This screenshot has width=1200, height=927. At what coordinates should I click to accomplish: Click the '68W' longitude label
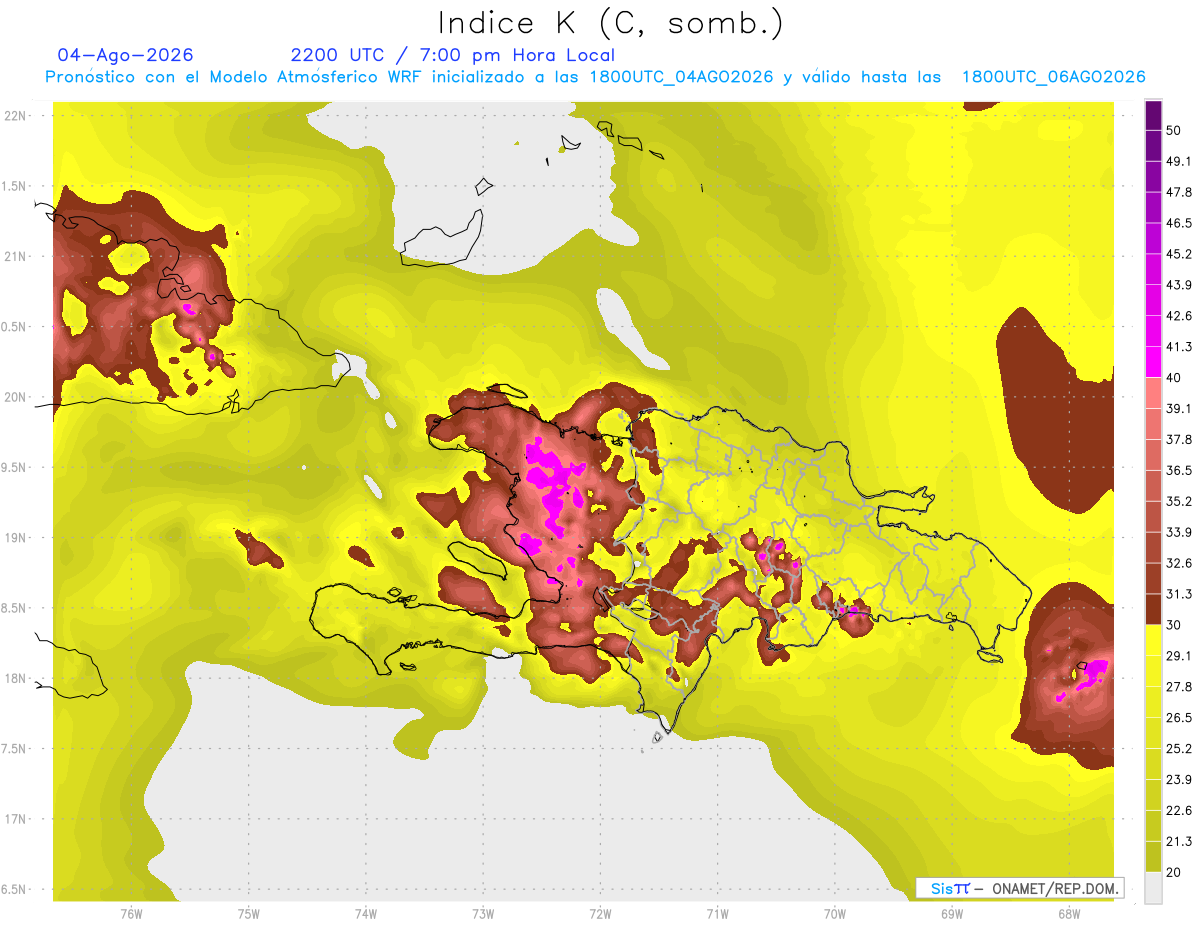(1069, 913)
